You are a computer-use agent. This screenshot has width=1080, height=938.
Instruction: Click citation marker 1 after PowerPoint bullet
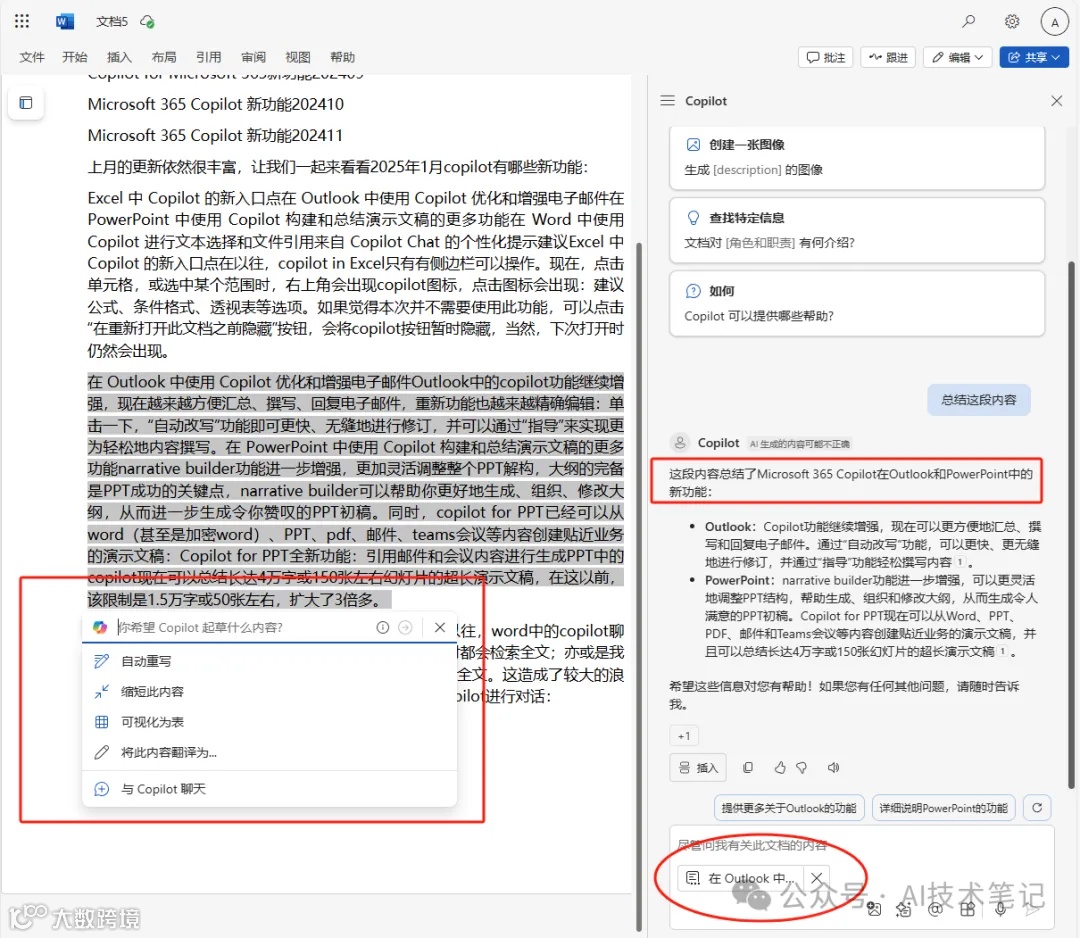click(1003, 652)
